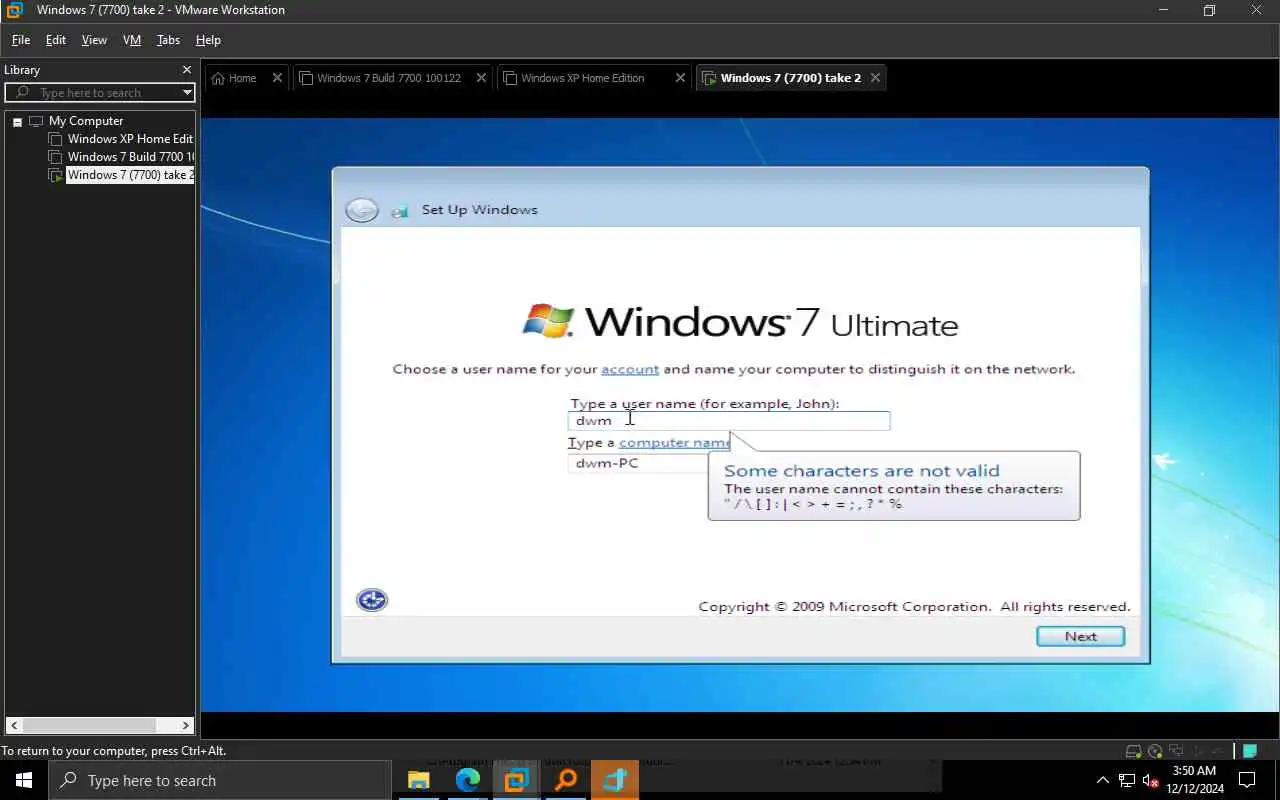Click the VMware Workstation title bar icon
The image size is (1280, 800).
pyautogui.click(x=15, y=10)
